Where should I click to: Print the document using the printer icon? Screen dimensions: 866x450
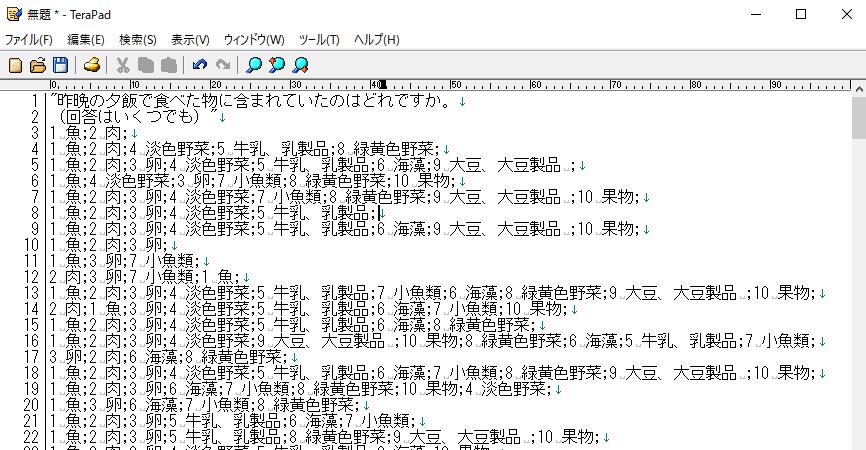(x=92, y=66)
